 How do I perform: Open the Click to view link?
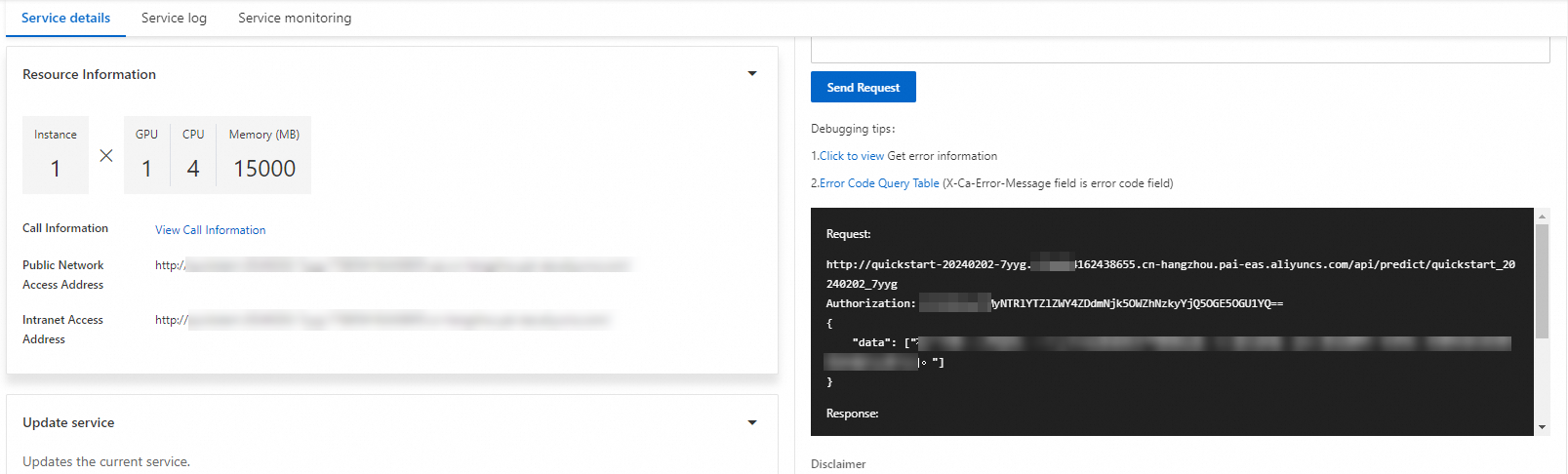click(852, 156)
